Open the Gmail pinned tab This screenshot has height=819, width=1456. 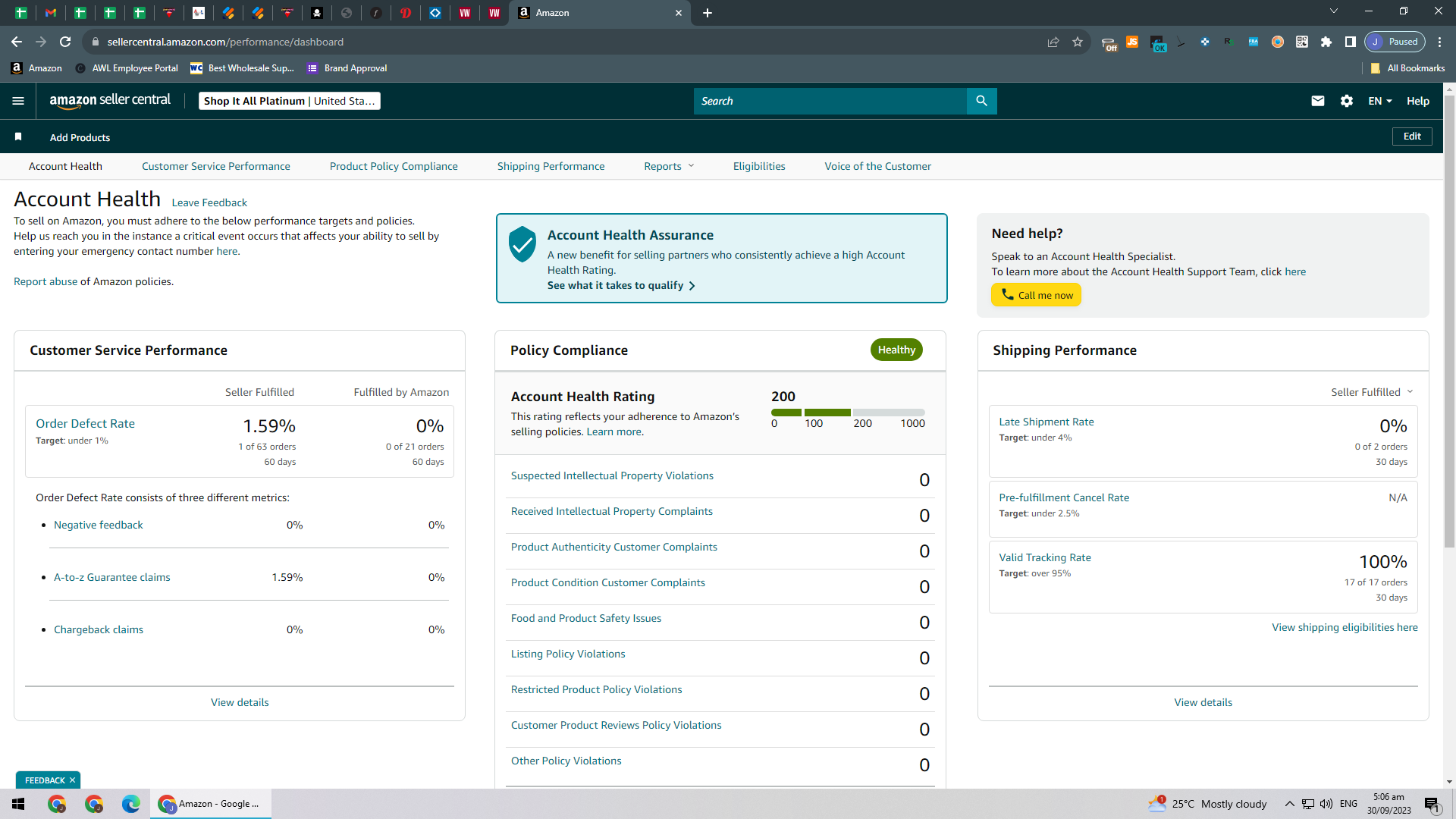pyautogui.click(x=51, y=13)
